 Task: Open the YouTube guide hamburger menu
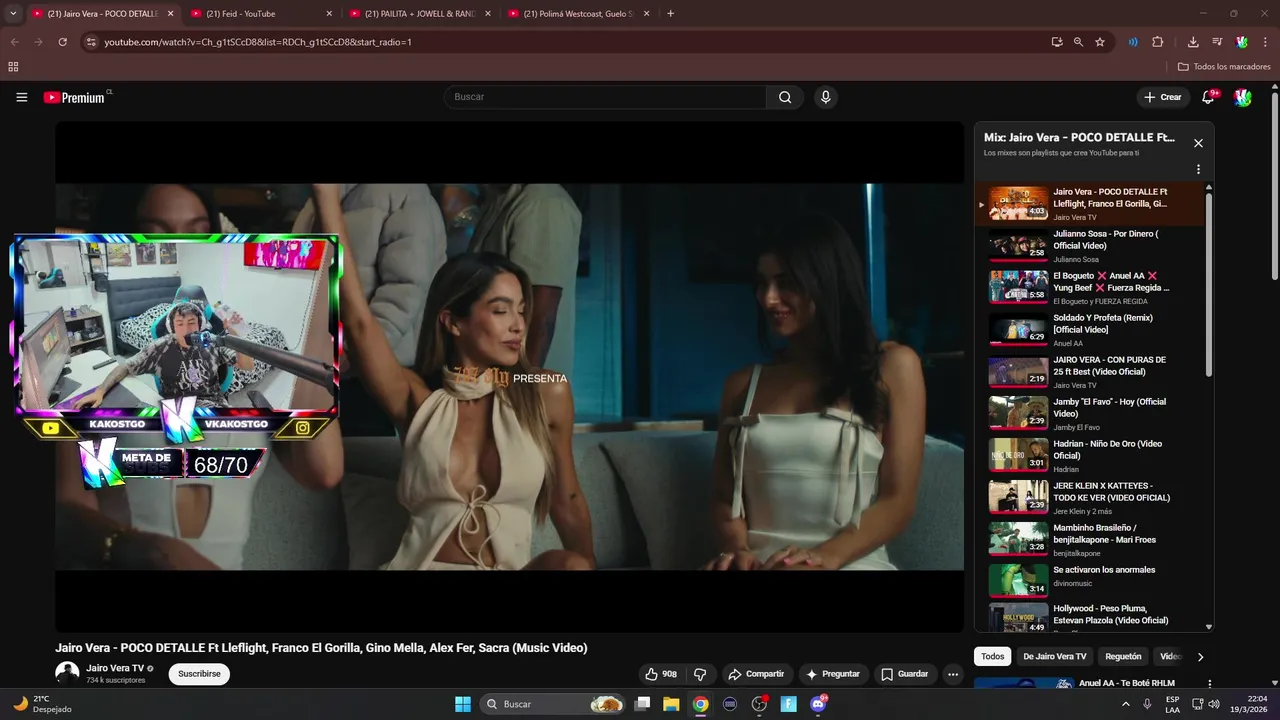click(x=21, y=97)
